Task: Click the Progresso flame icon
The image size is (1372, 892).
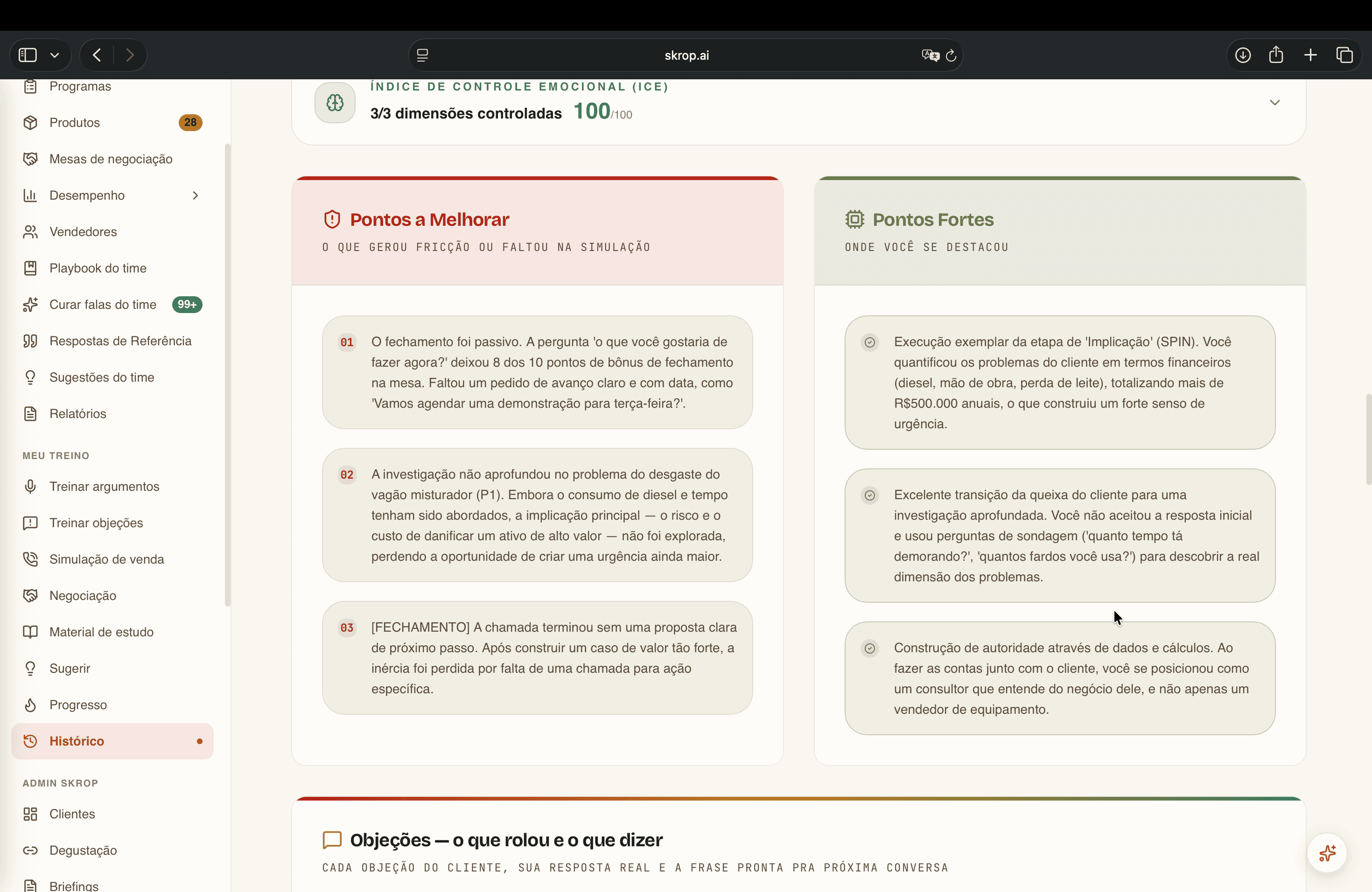Action: (x=30, y=705)
